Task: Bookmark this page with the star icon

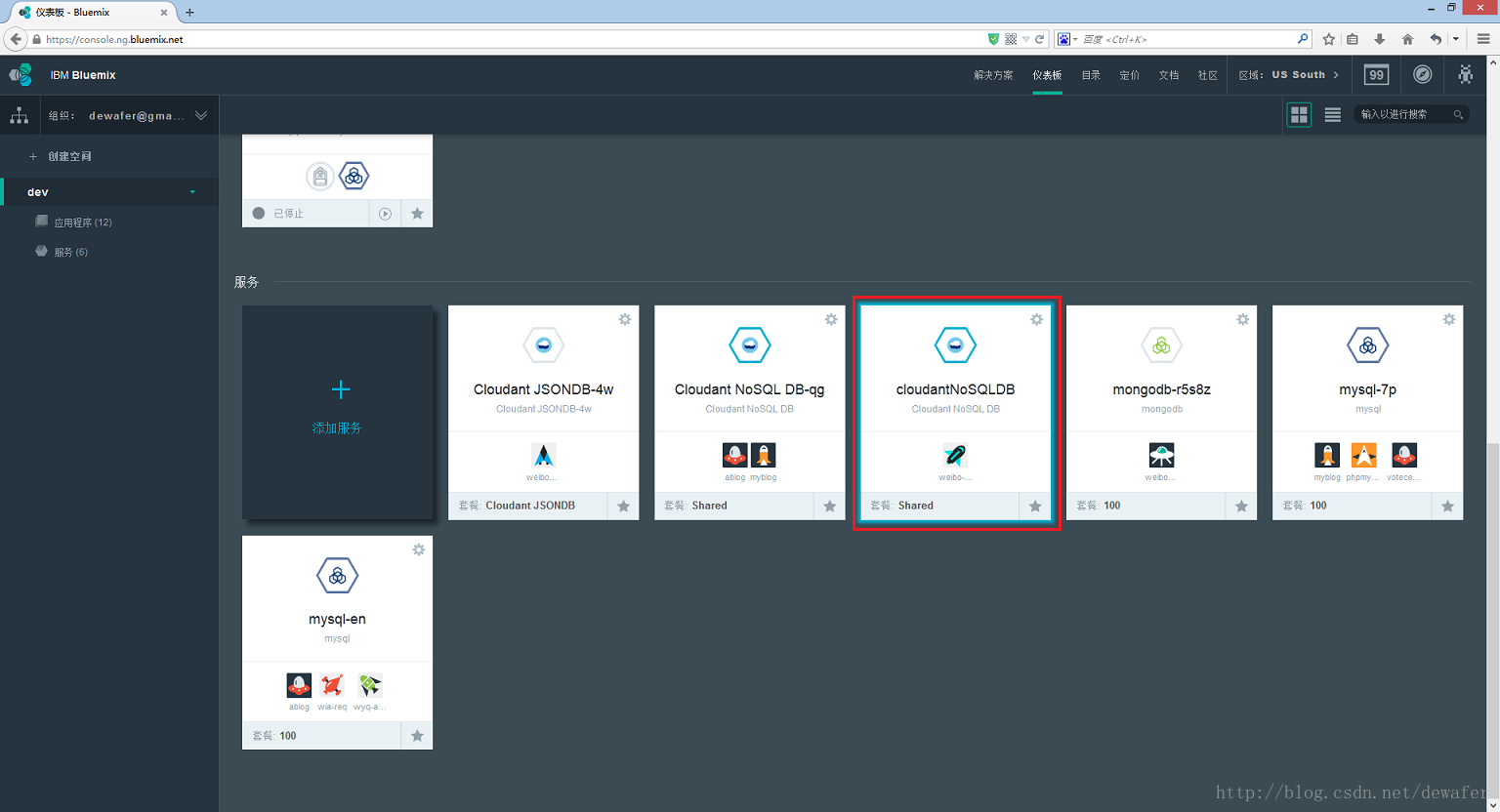Action: pos(1328,39)
